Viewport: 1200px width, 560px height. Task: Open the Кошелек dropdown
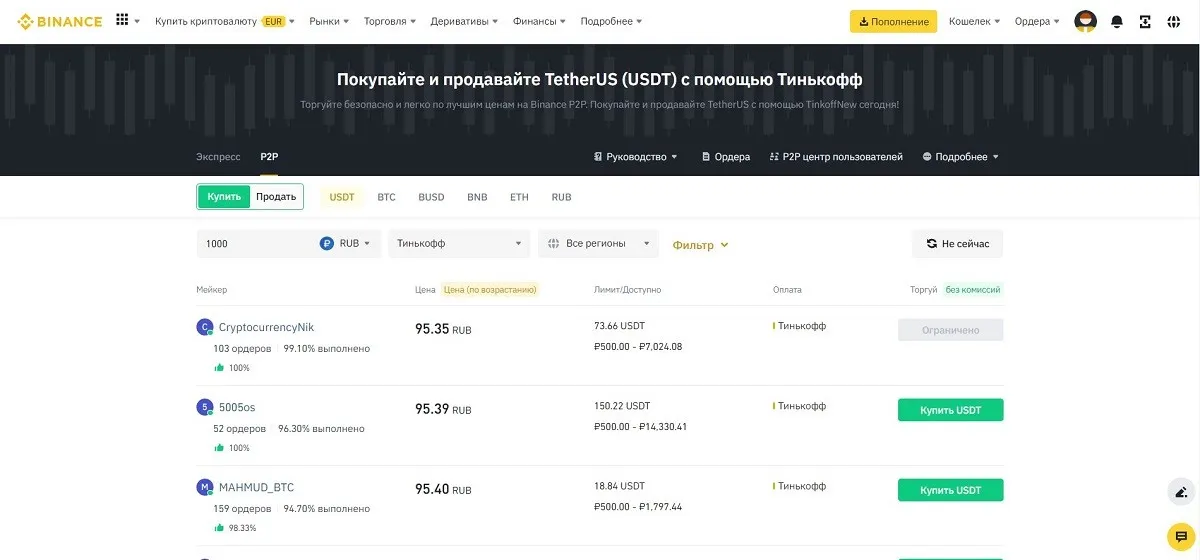[974, 21]
